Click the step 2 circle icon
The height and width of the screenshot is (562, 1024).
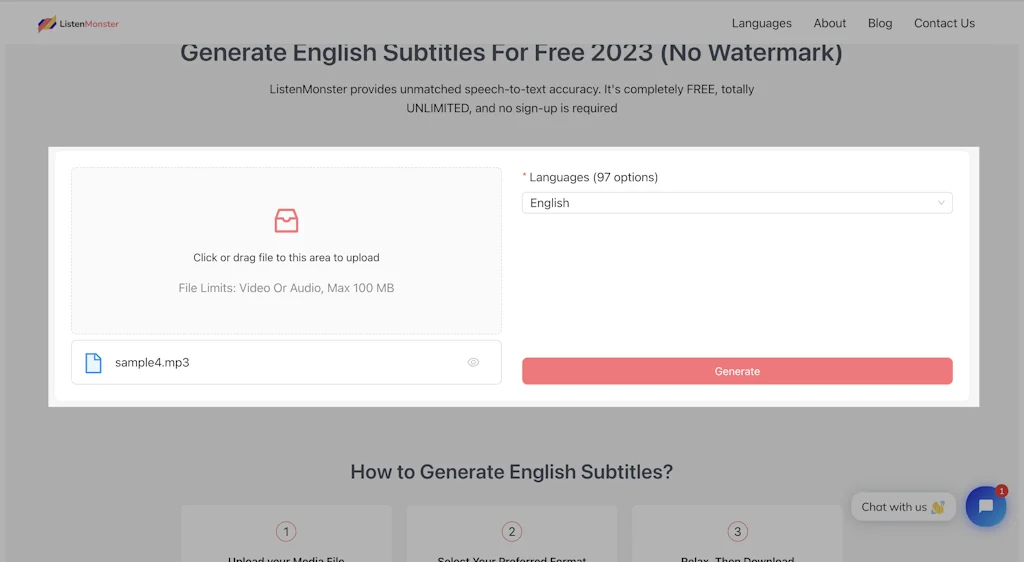pos(512,532)
